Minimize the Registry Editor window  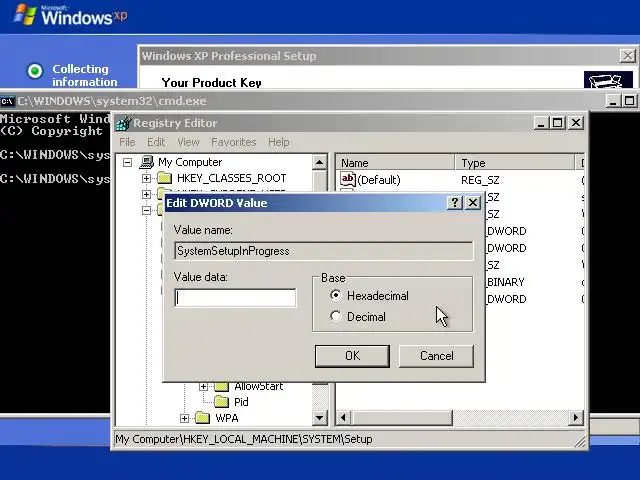[x=541, y=122]
